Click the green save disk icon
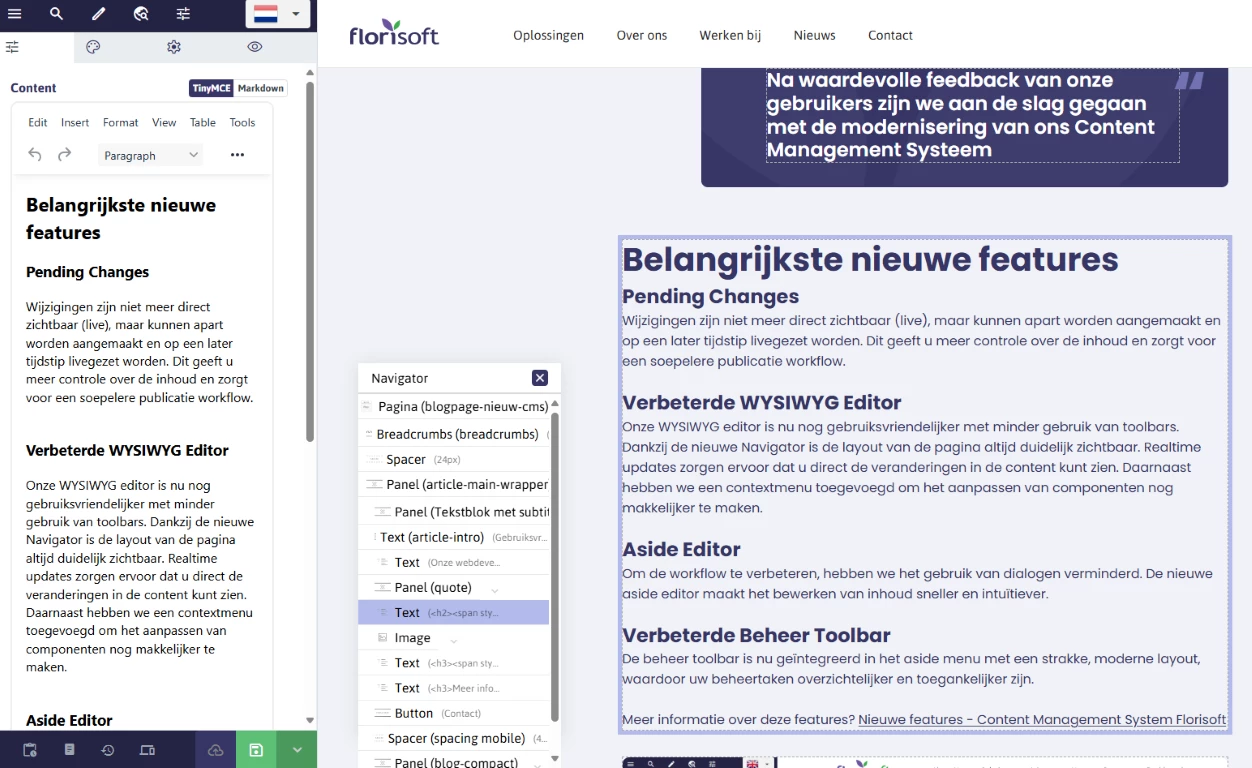 coord(256,750)
